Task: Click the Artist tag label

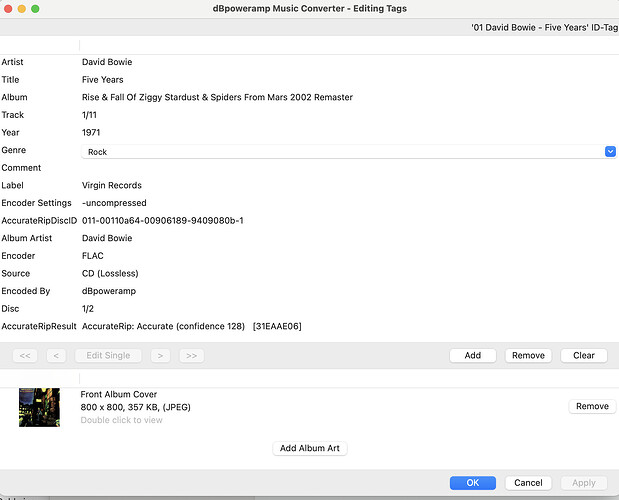Action: tap(12, 62)
